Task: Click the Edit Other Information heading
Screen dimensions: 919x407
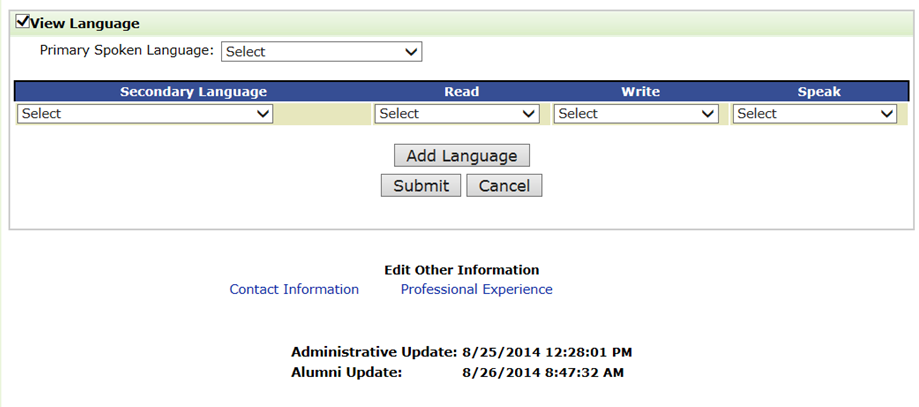Action: [461, 270]
